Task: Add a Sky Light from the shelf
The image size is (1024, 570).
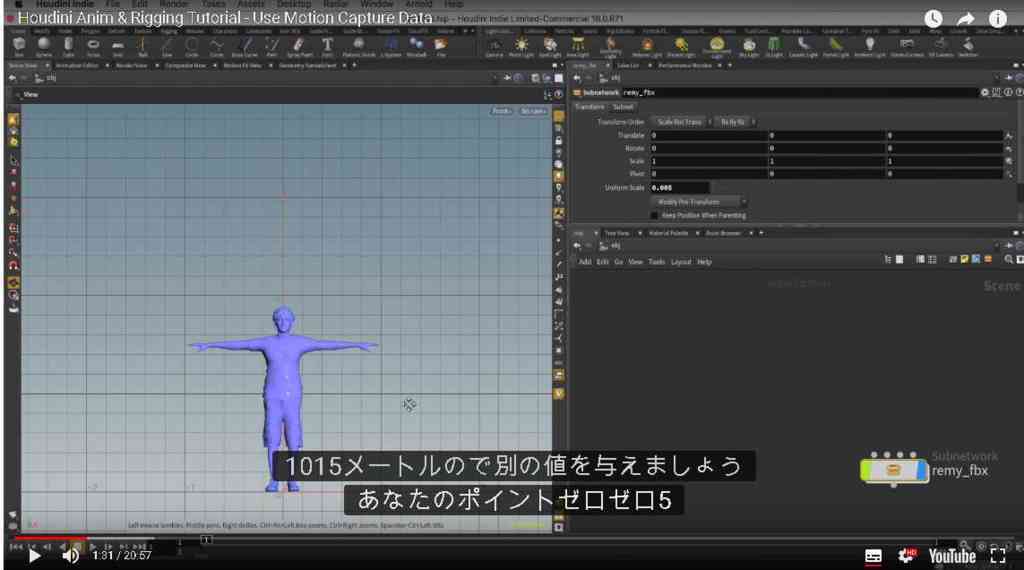Action: (x=749, y=46)
